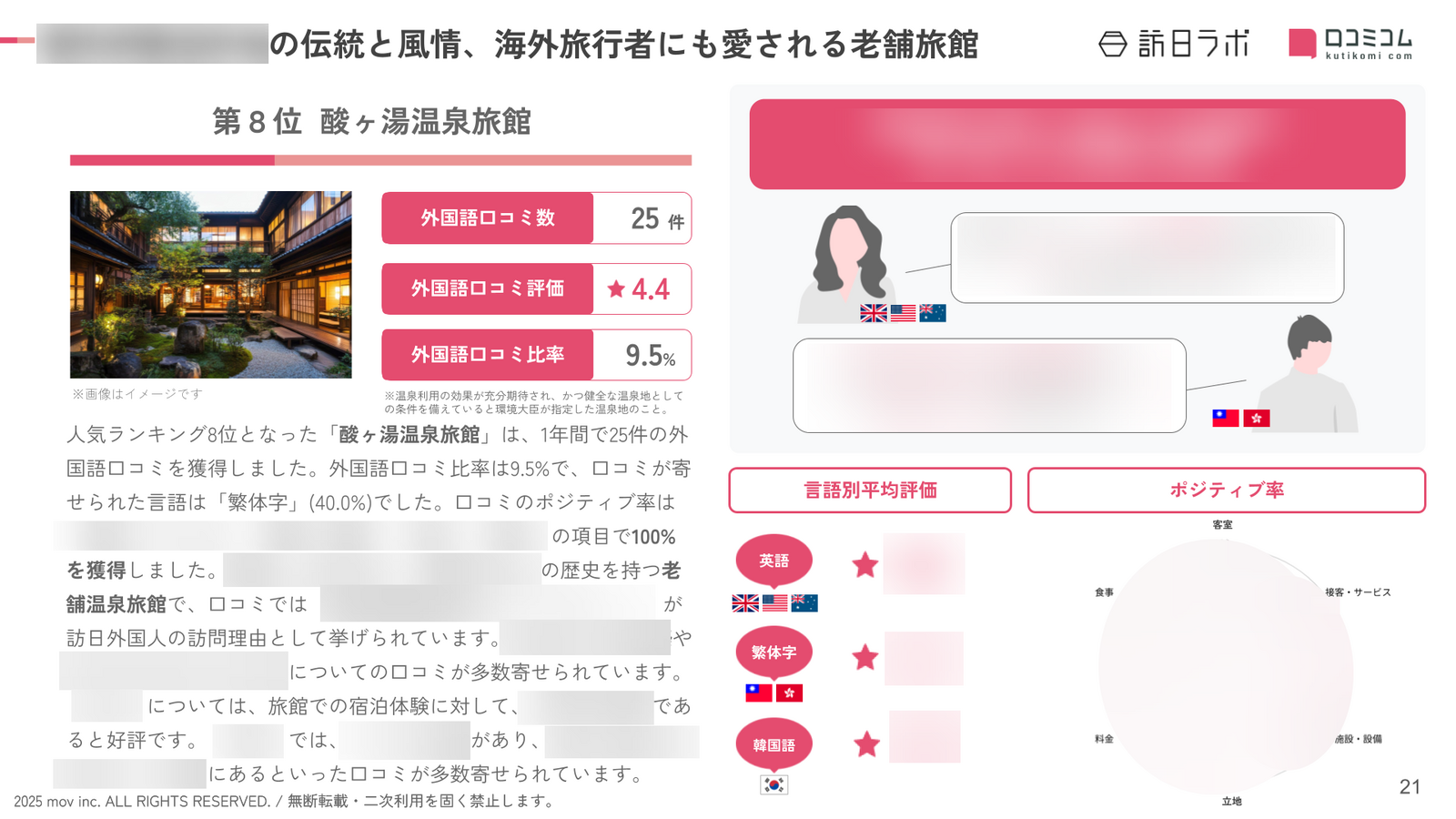The image size is (1456, 819).
Task: Click the 第8位 酸ヶ湯温泉旅館 heading
Action: pos(371,121)
